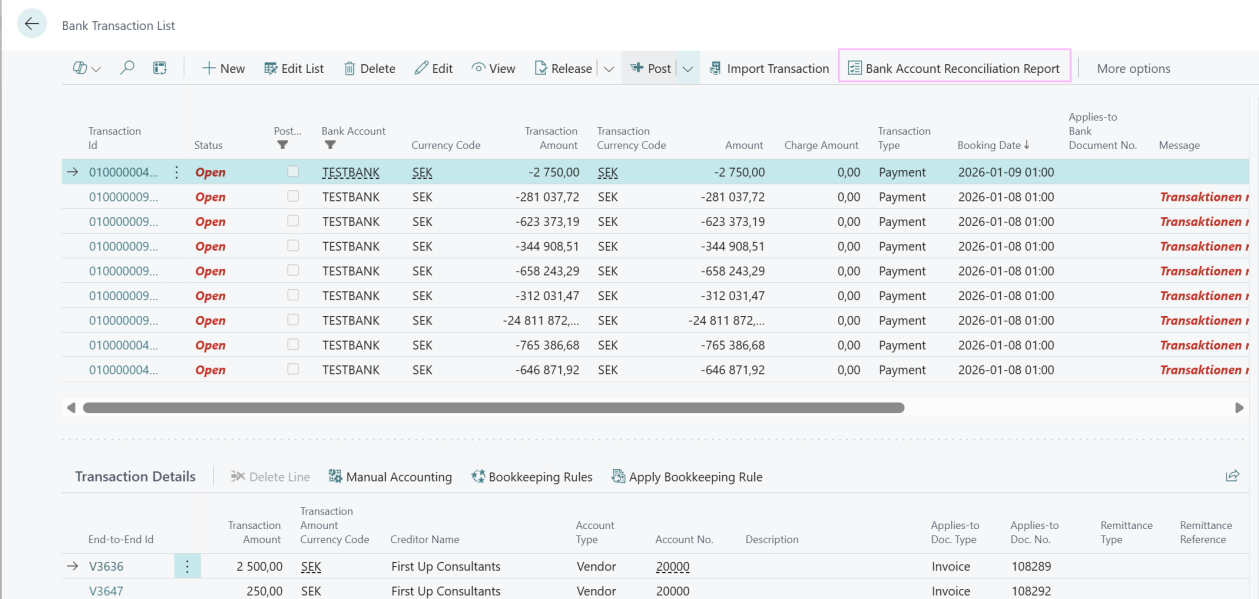Click the Post action

[x=650, y=68]
